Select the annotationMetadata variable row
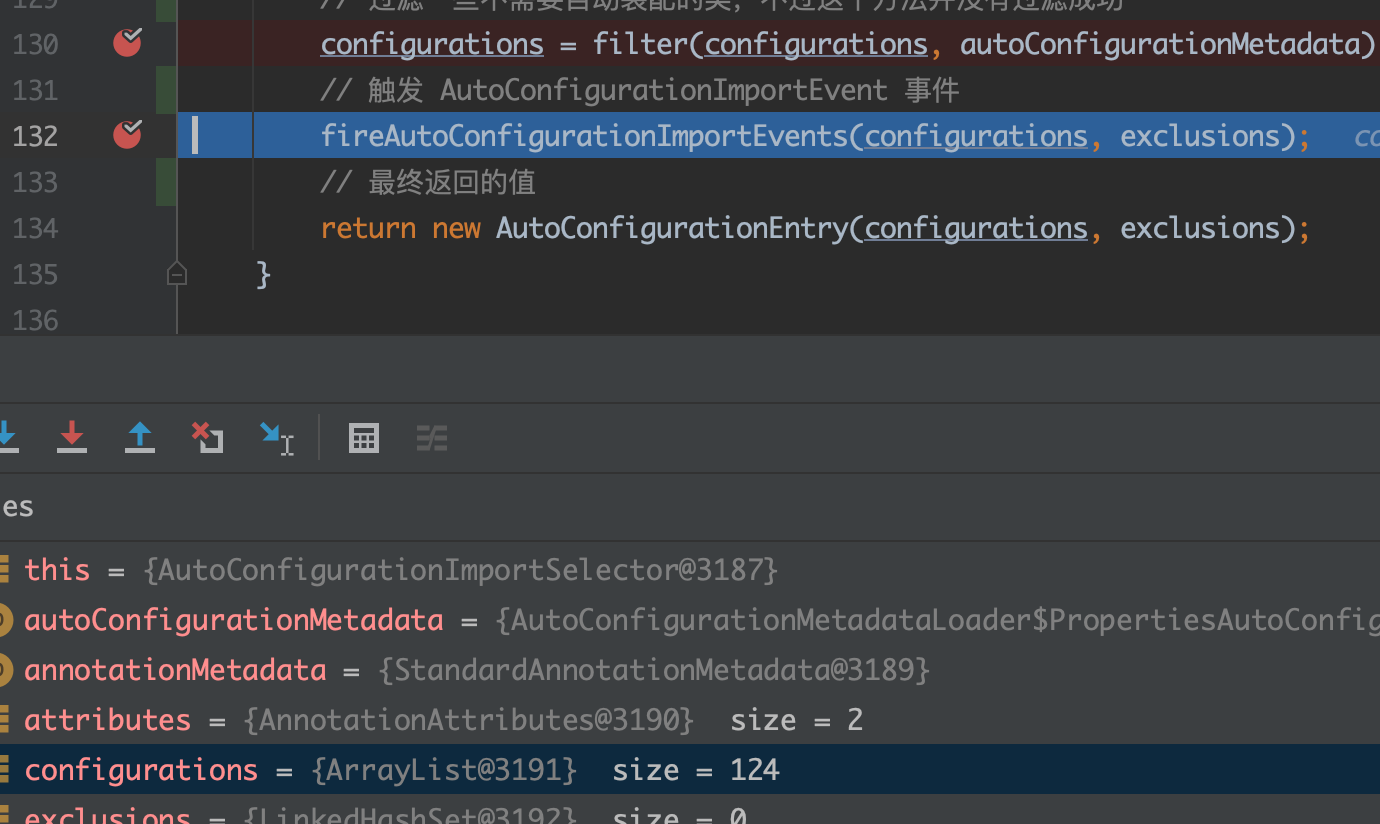Screen dimensions: 1380x824 click(690, 670)
